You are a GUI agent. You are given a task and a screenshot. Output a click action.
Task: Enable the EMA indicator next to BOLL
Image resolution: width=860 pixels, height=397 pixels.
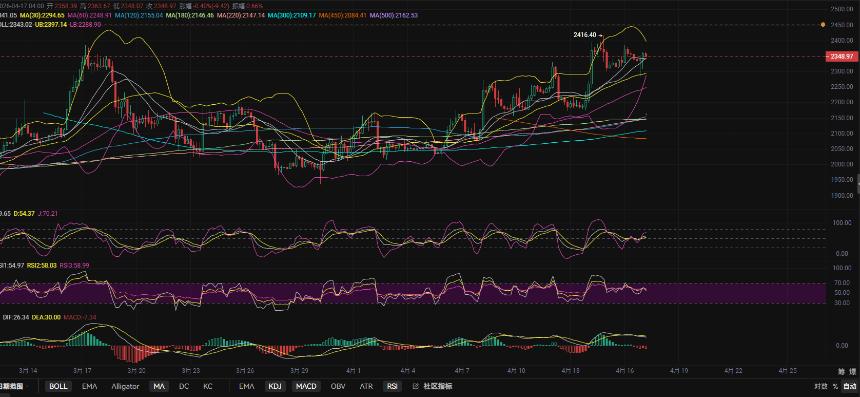coord(89,386)
